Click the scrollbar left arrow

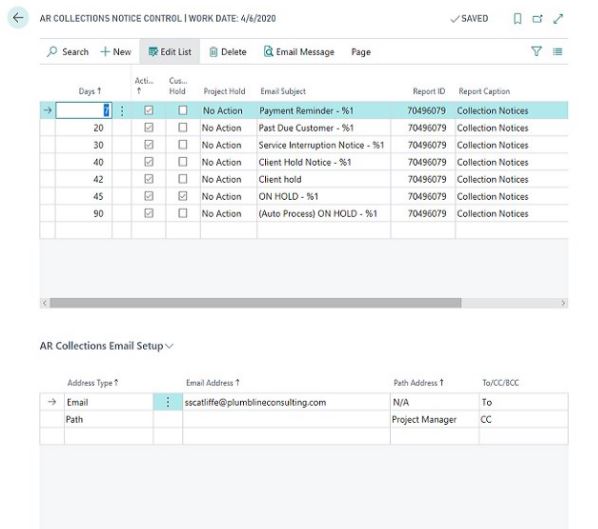[45, 303]
